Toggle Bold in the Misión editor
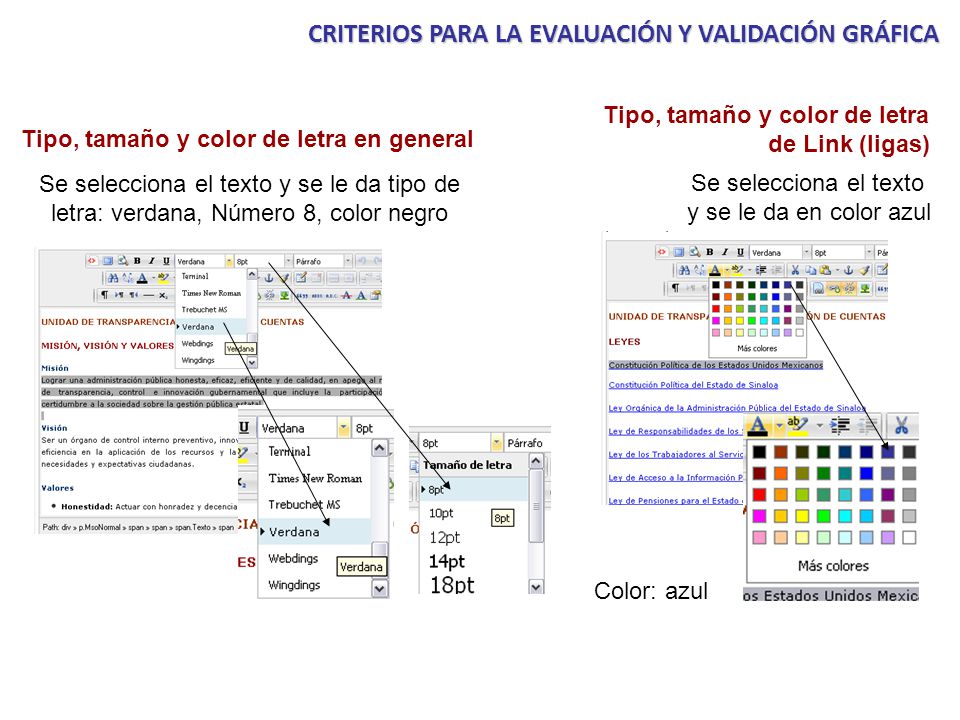960x720 pixels. tap(137, 261)
